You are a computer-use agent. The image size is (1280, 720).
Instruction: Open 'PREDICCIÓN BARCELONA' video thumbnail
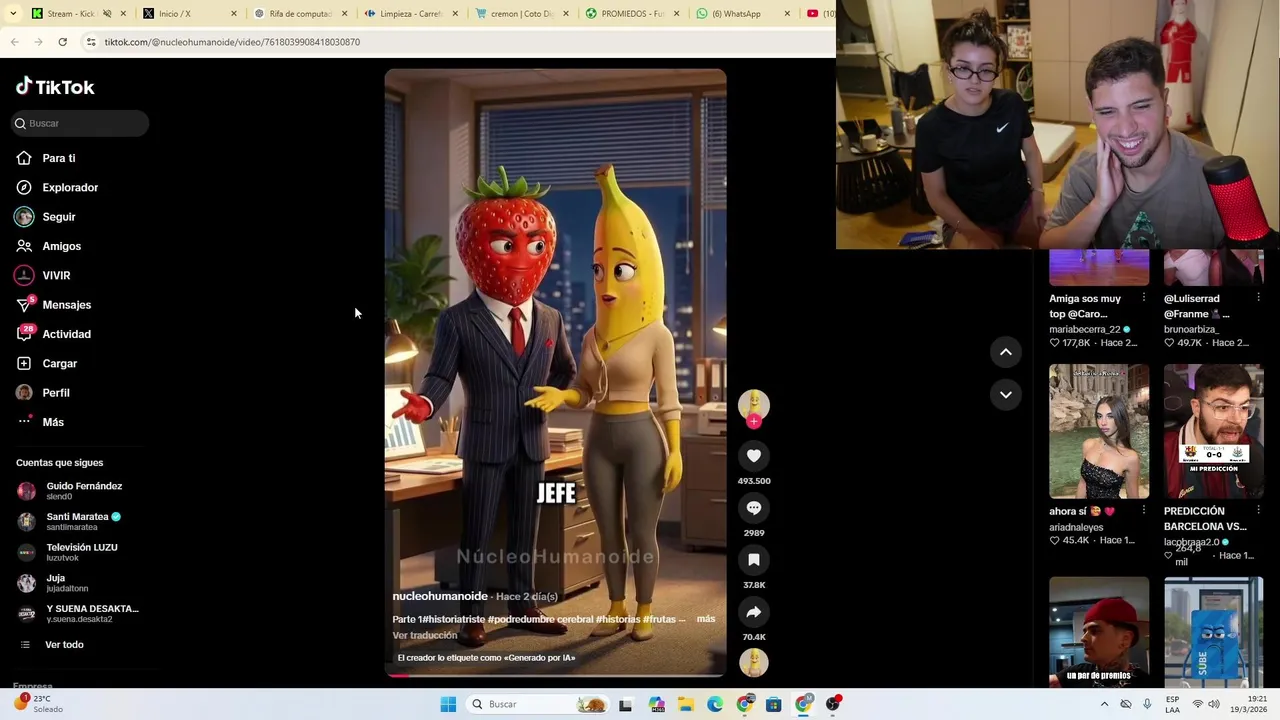[x=1213, y=431]
